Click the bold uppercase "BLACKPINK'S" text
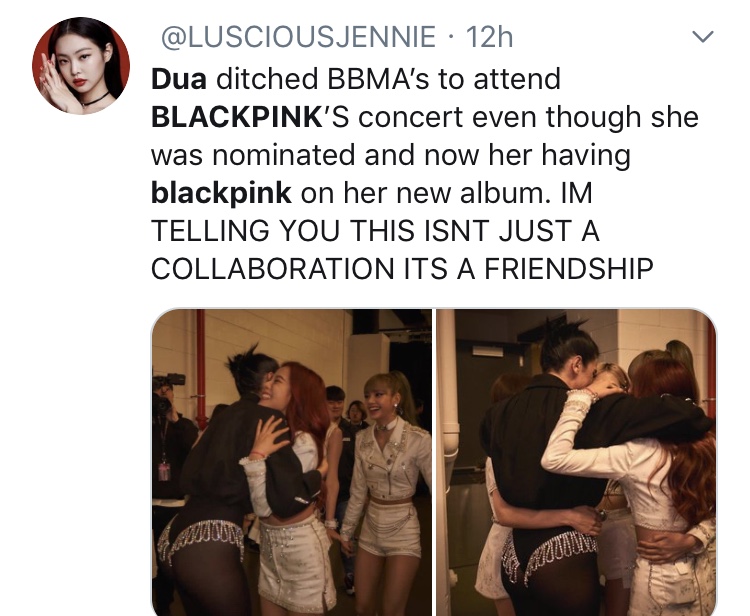This screenshot has width=750, height=616. [x=250, y=117]
